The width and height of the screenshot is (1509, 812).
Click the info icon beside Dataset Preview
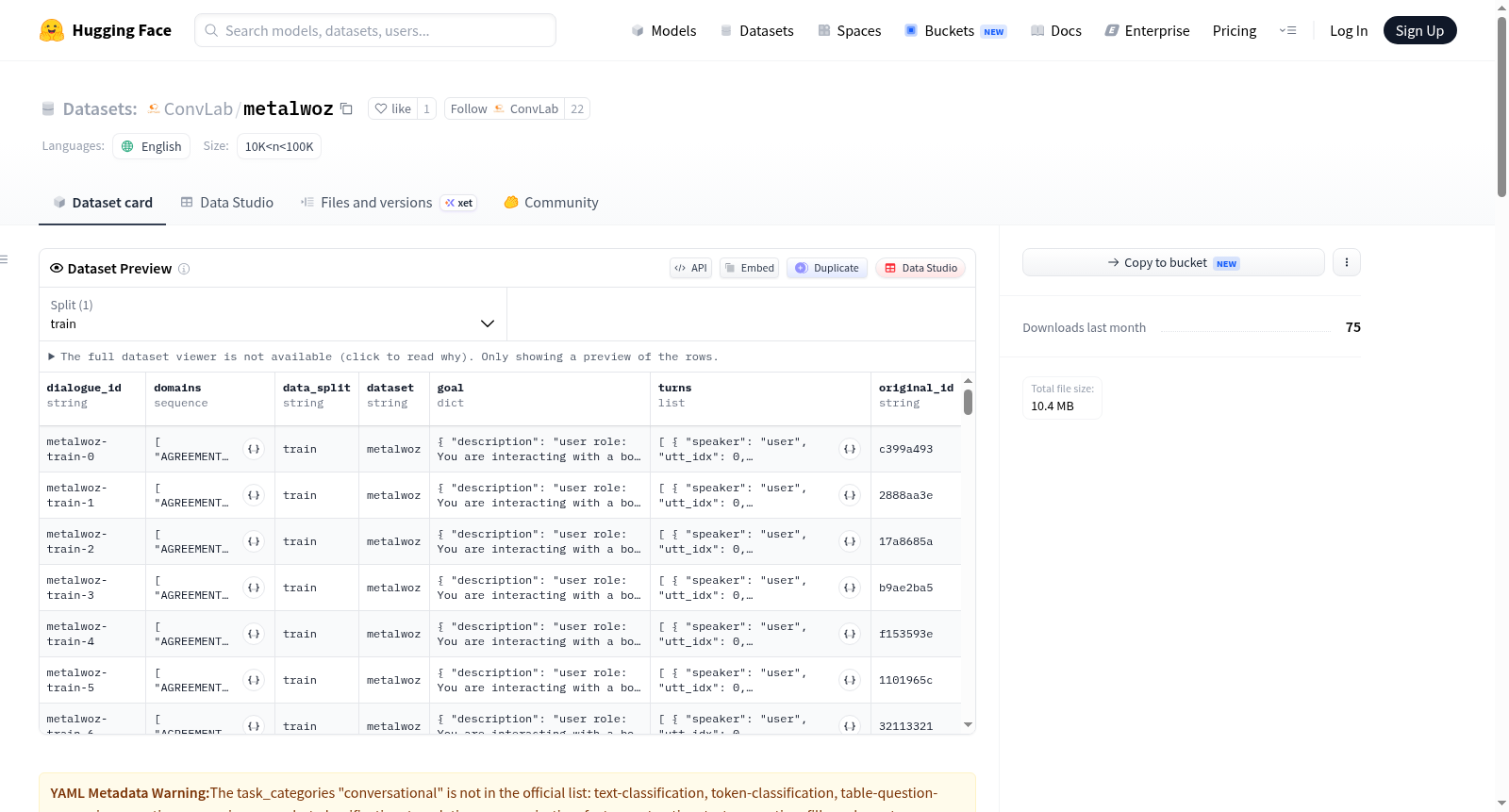coord(184,269)
